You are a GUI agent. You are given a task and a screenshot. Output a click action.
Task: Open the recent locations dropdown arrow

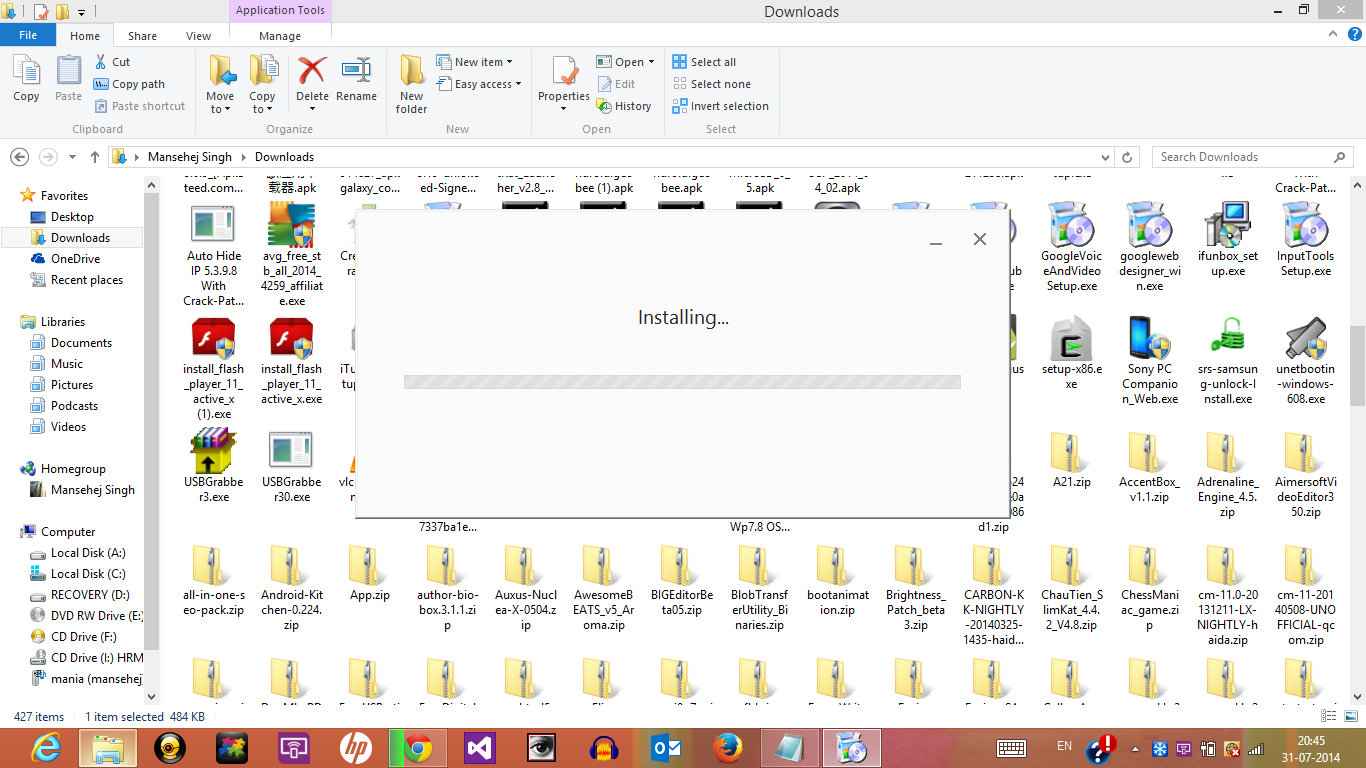74,157
